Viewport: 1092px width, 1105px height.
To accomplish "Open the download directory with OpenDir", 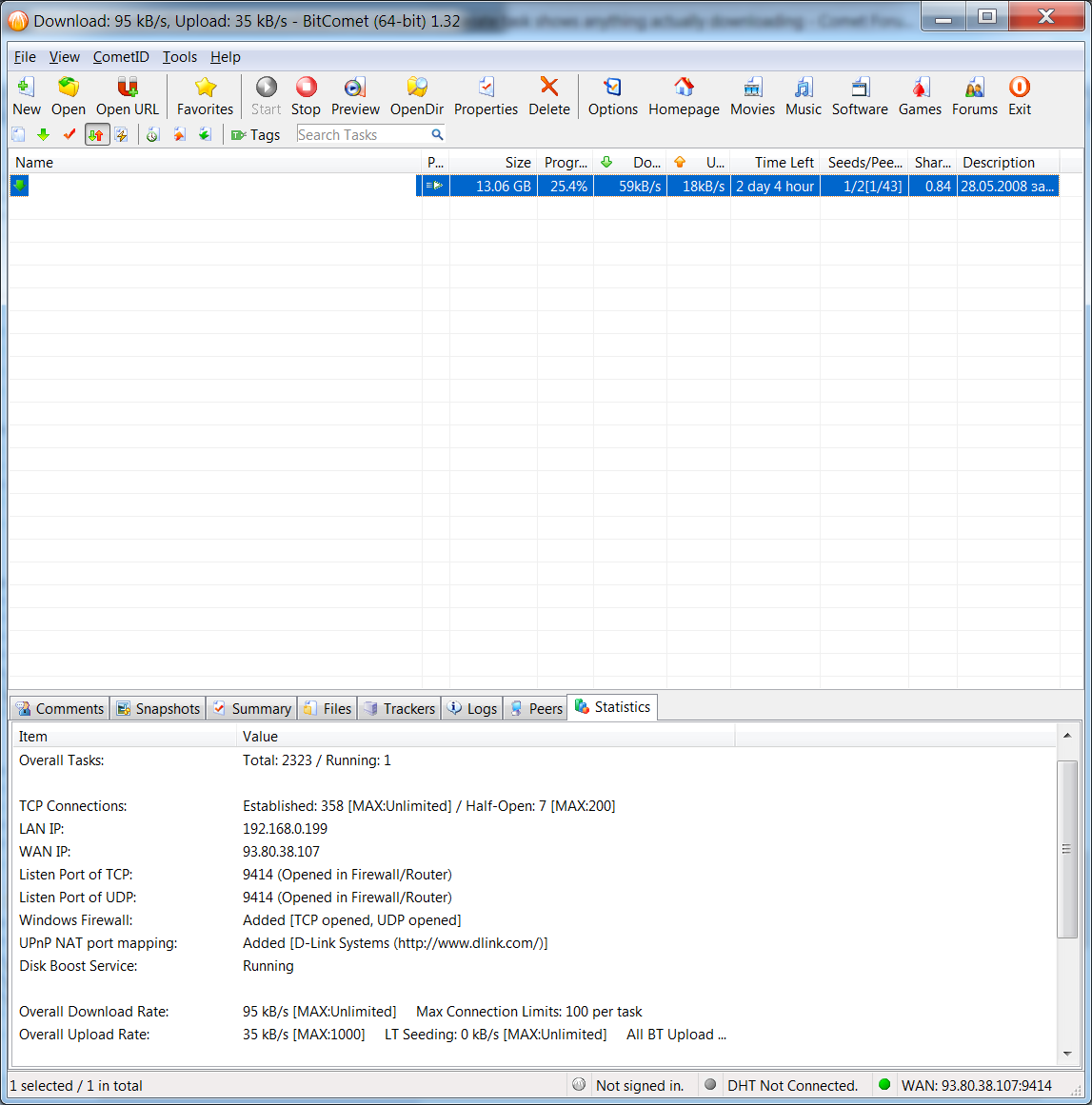I will tap(417, 96).
